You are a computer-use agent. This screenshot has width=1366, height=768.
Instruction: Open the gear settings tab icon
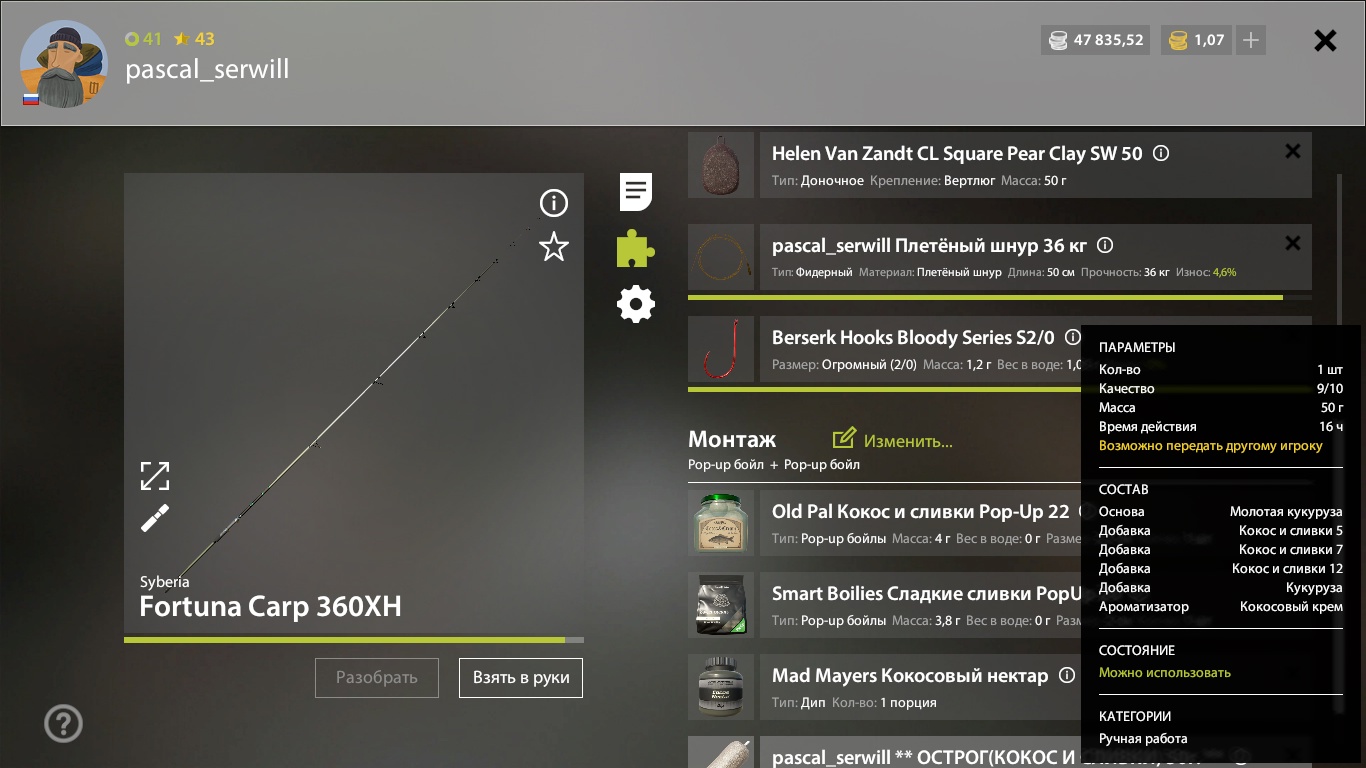coord(636,304)
